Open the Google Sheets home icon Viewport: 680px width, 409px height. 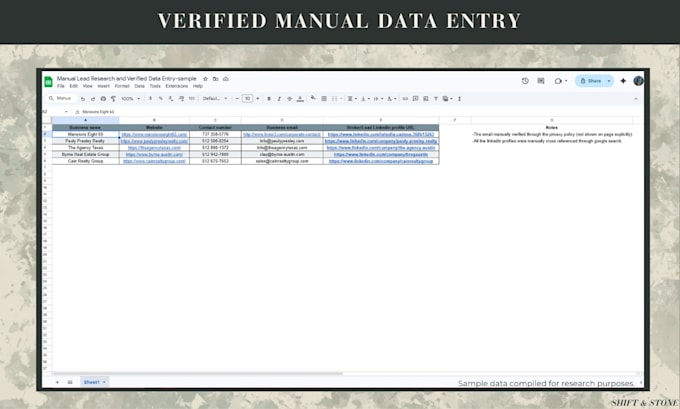(x=48, y=81)
